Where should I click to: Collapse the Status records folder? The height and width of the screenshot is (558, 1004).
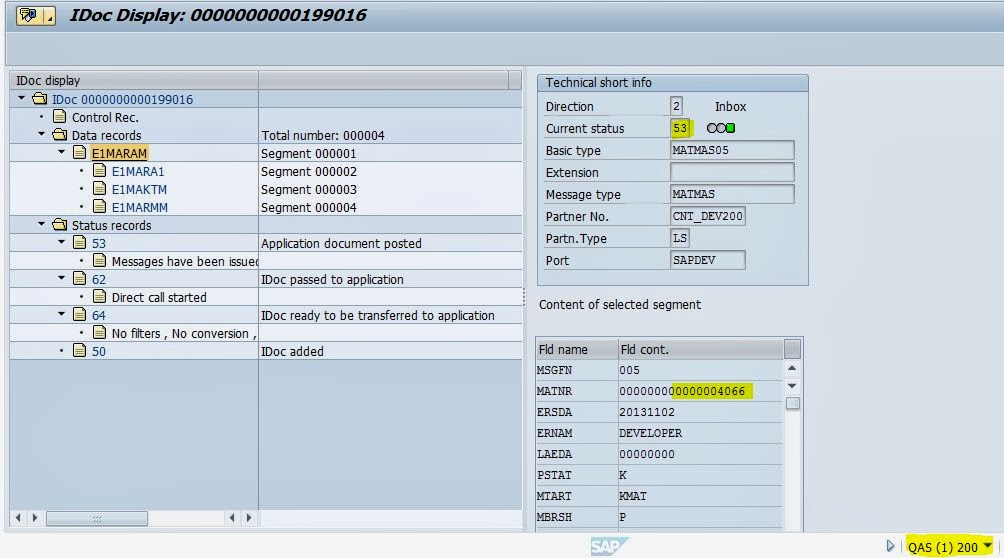pos(42,225)
